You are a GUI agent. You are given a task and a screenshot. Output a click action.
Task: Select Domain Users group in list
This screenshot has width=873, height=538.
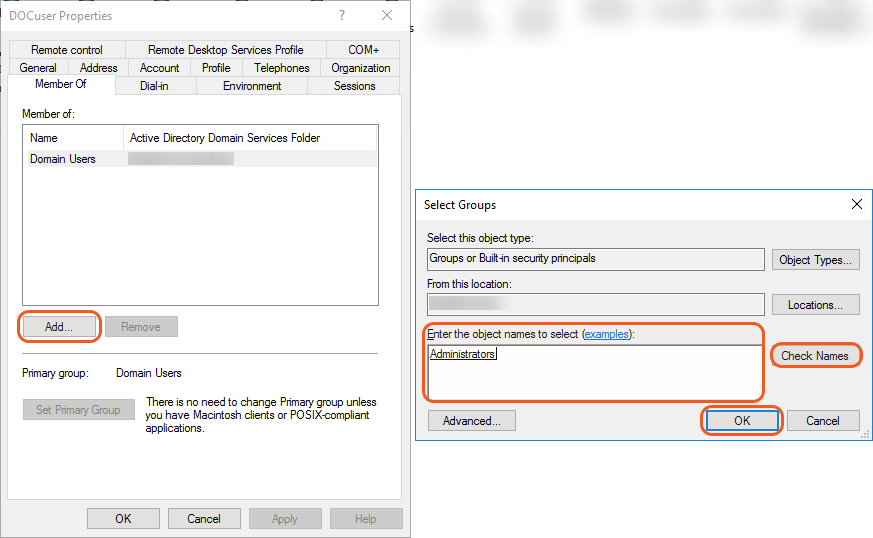[x=63, y=159]
